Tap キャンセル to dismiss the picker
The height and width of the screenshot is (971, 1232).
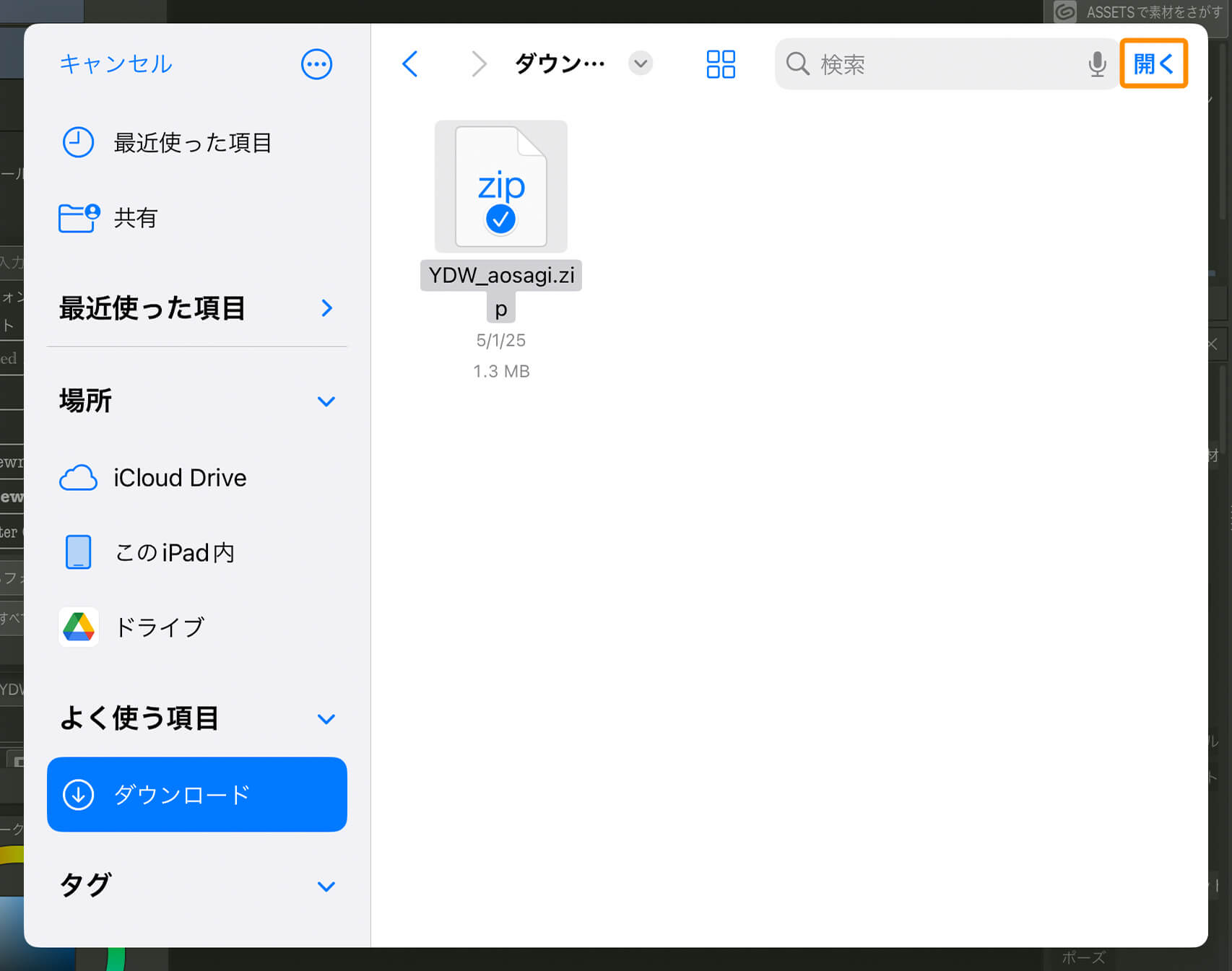pyautogui.click(x=116, y=64)
